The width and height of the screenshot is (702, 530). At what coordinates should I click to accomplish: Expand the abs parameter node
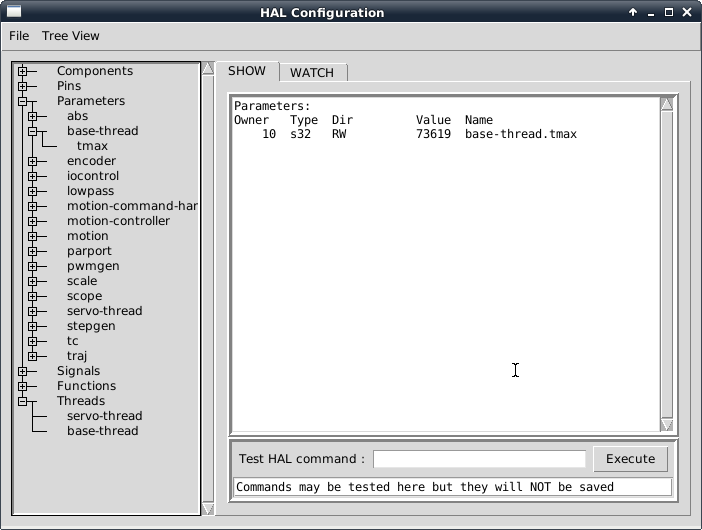32,116
